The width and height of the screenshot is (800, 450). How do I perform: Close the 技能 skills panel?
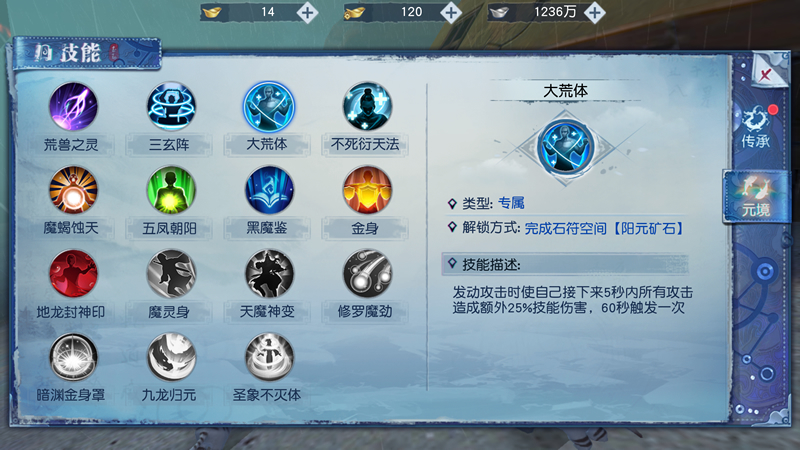[766, 74]
